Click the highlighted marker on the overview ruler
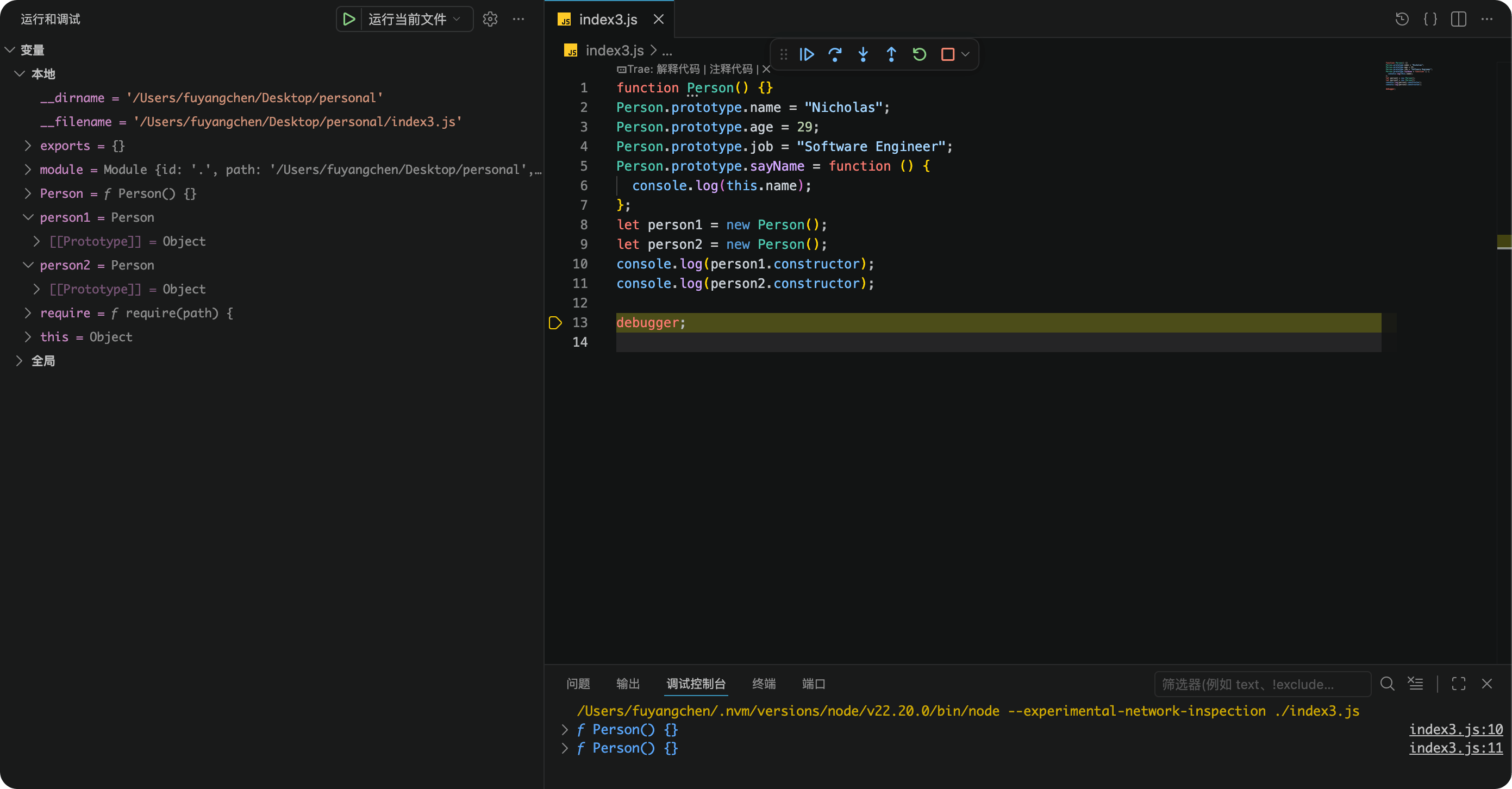1512x789 pixels. click(1504, 242)
